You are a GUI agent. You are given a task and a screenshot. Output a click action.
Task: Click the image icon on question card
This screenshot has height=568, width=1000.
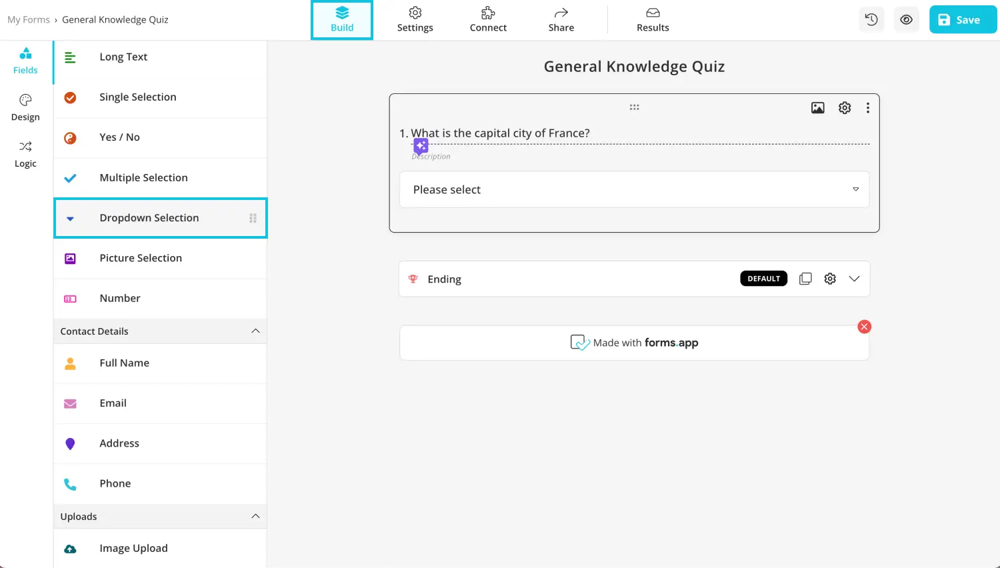pyautogui.click(x=817, y=108)
